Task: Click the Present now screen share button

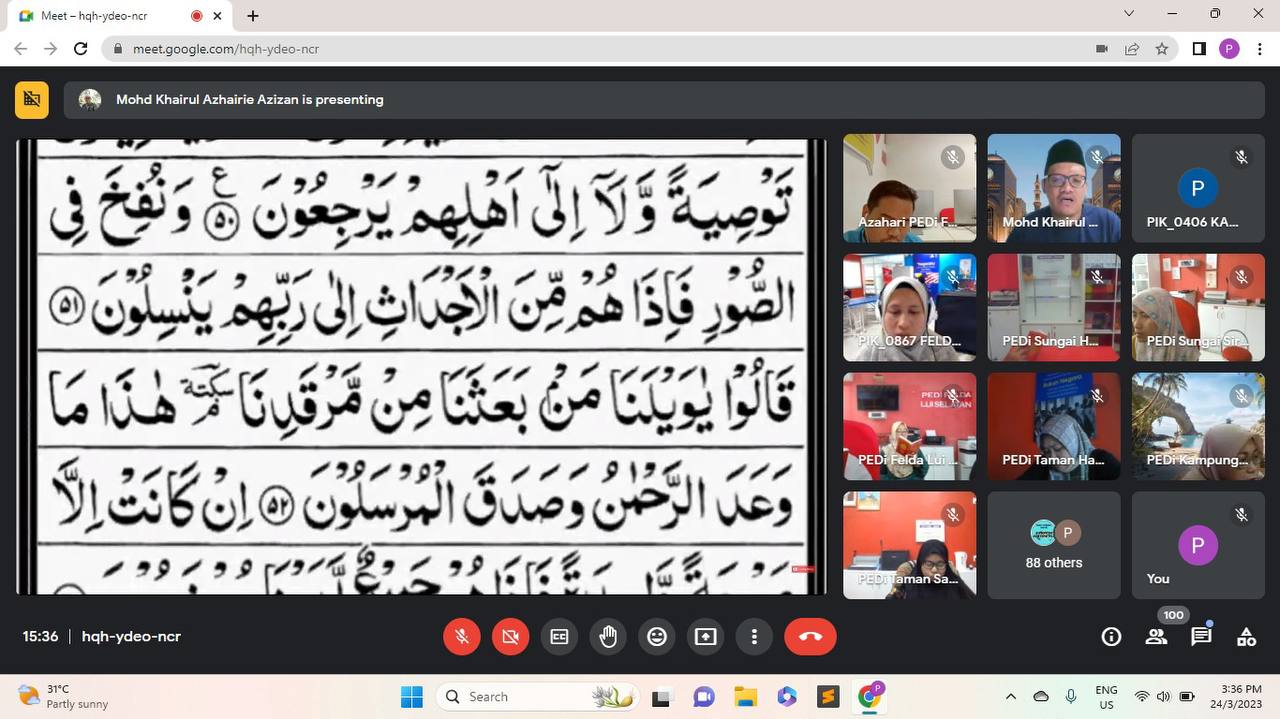Action: pyautogui.click(x=706, y=637)
